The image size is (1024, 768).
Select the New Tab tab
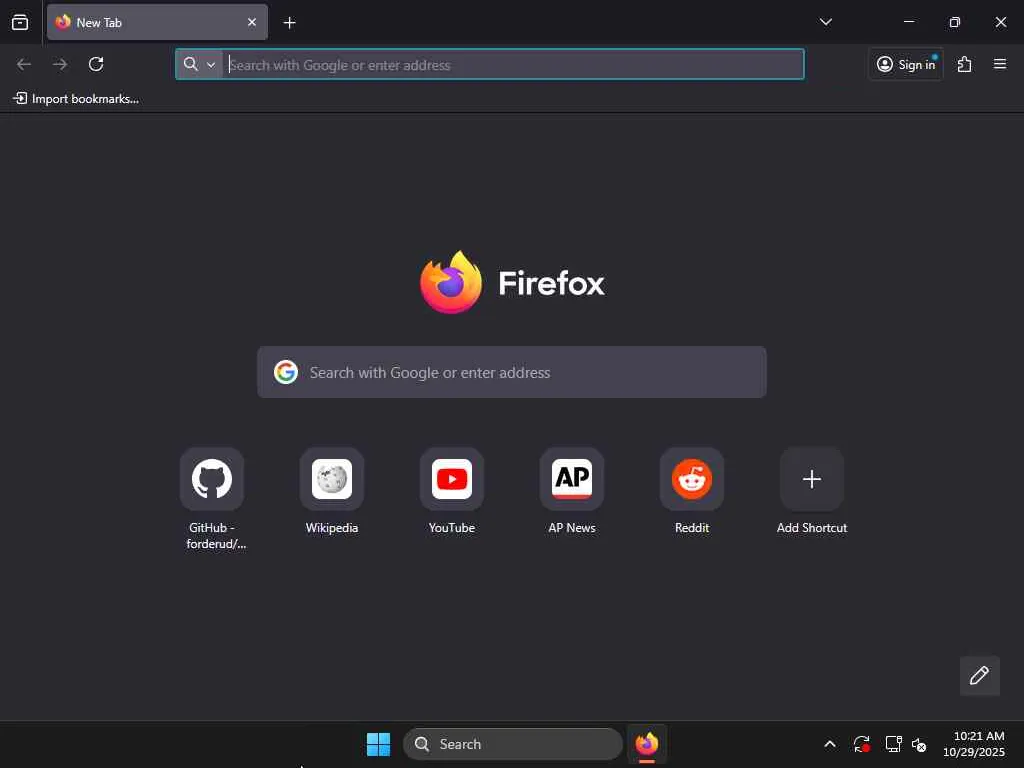tap(157, 22)
